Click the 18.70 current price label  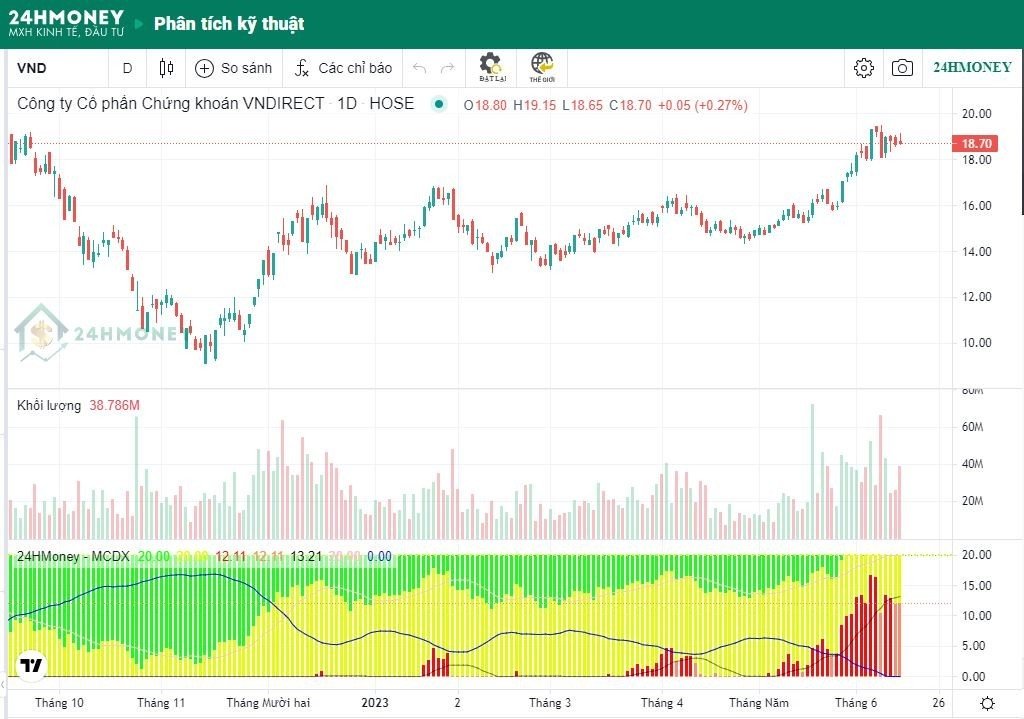click(x=976, y=143)
